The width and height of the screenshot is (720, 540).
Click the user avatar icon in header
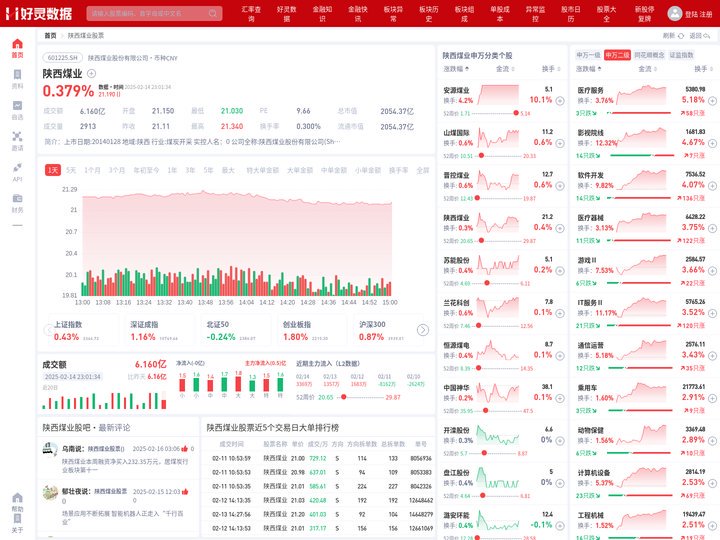point(675,13)
